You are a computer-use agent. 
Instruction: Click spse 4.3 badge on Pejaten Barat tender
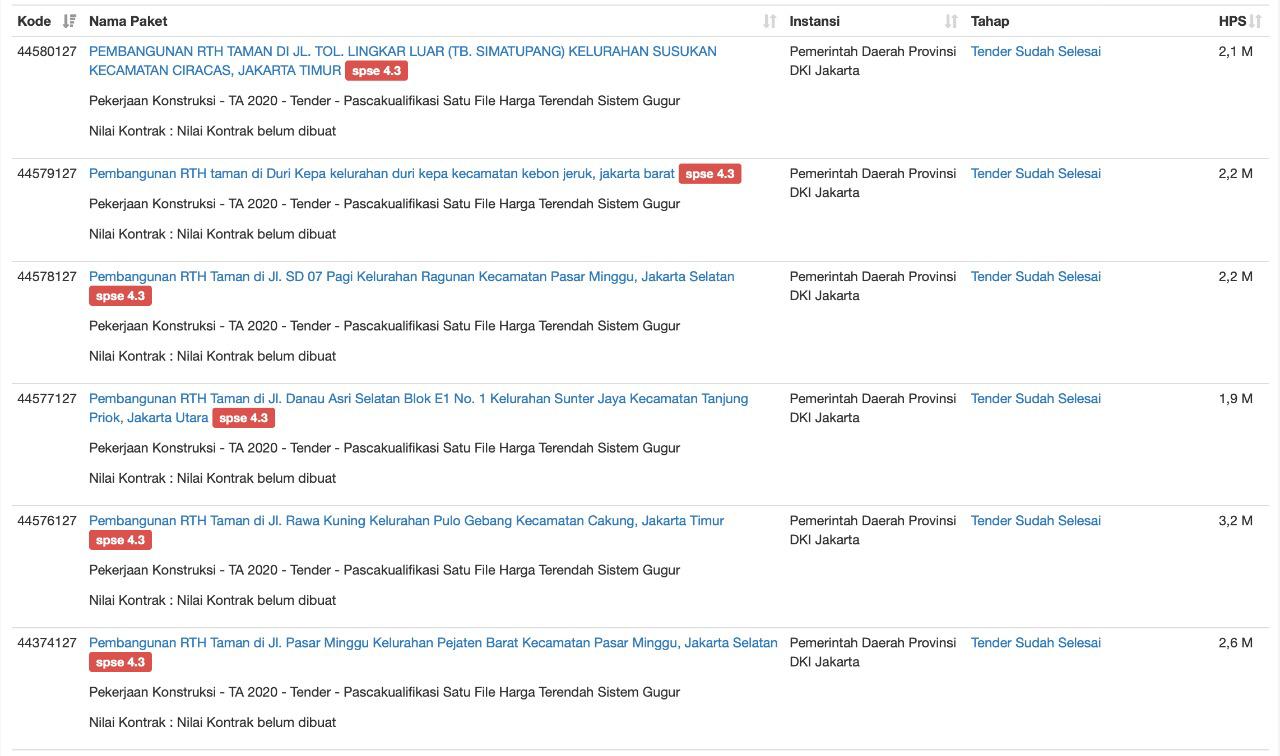(x=120, y=662)
